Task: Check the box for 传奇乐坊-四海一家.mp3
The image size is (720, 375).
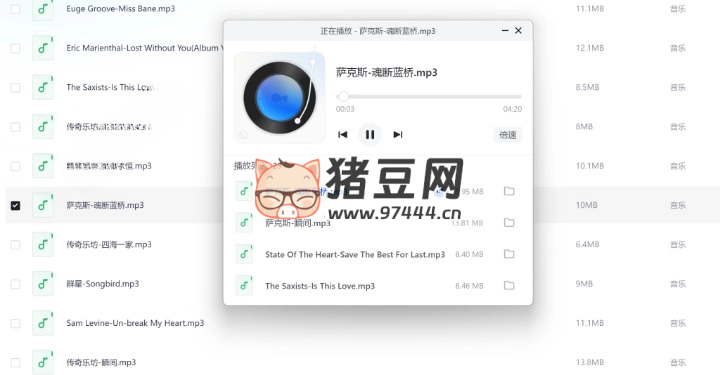Action: [x=15, y=245]
